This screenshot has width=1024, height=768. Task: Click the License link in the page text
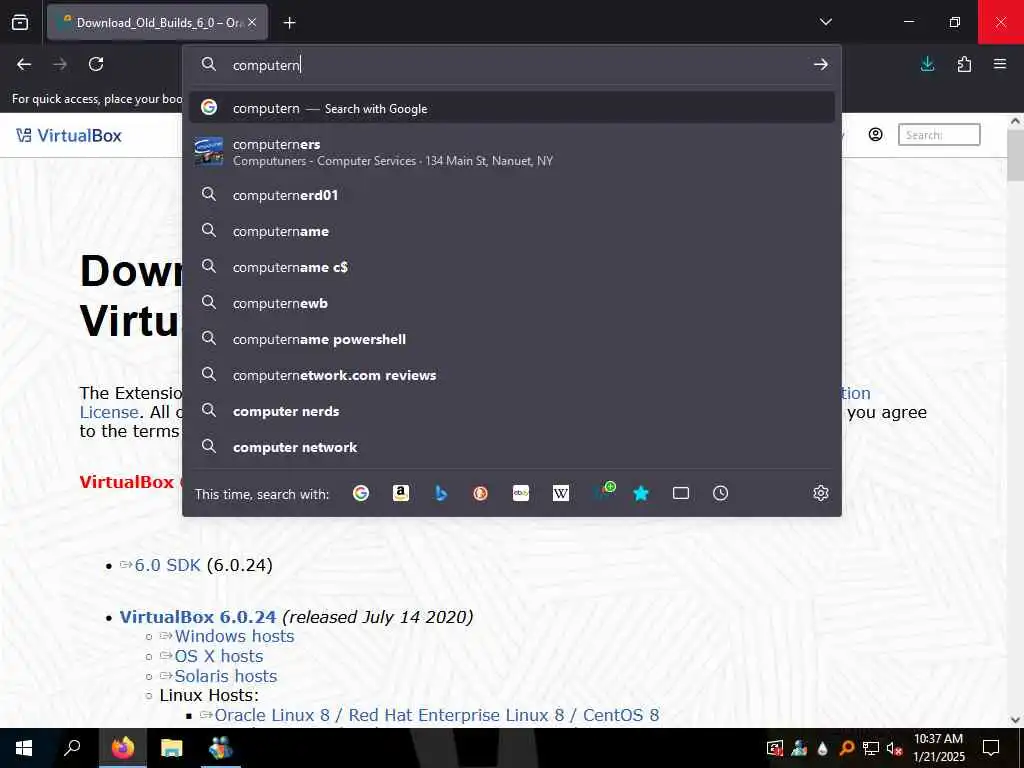tap(109, 412)
